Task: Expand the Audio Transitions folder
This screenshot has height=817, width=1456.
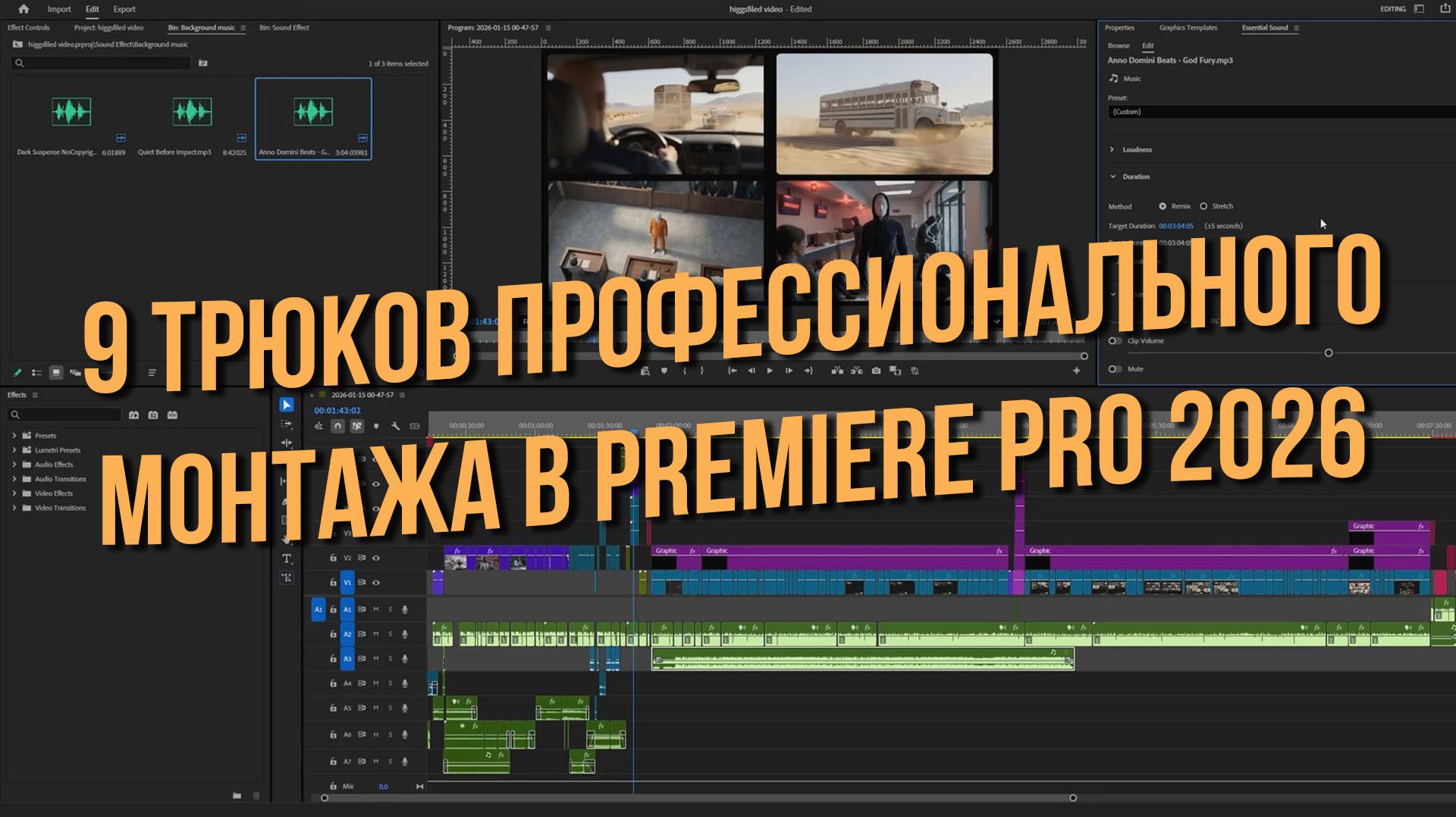Action: [x=14, y=479]
